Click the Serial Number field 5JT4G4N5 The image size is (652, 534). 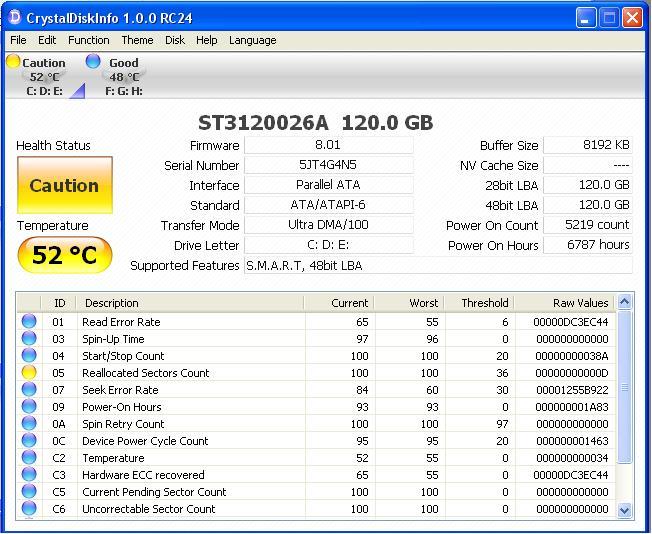click(x=328, y=165)
